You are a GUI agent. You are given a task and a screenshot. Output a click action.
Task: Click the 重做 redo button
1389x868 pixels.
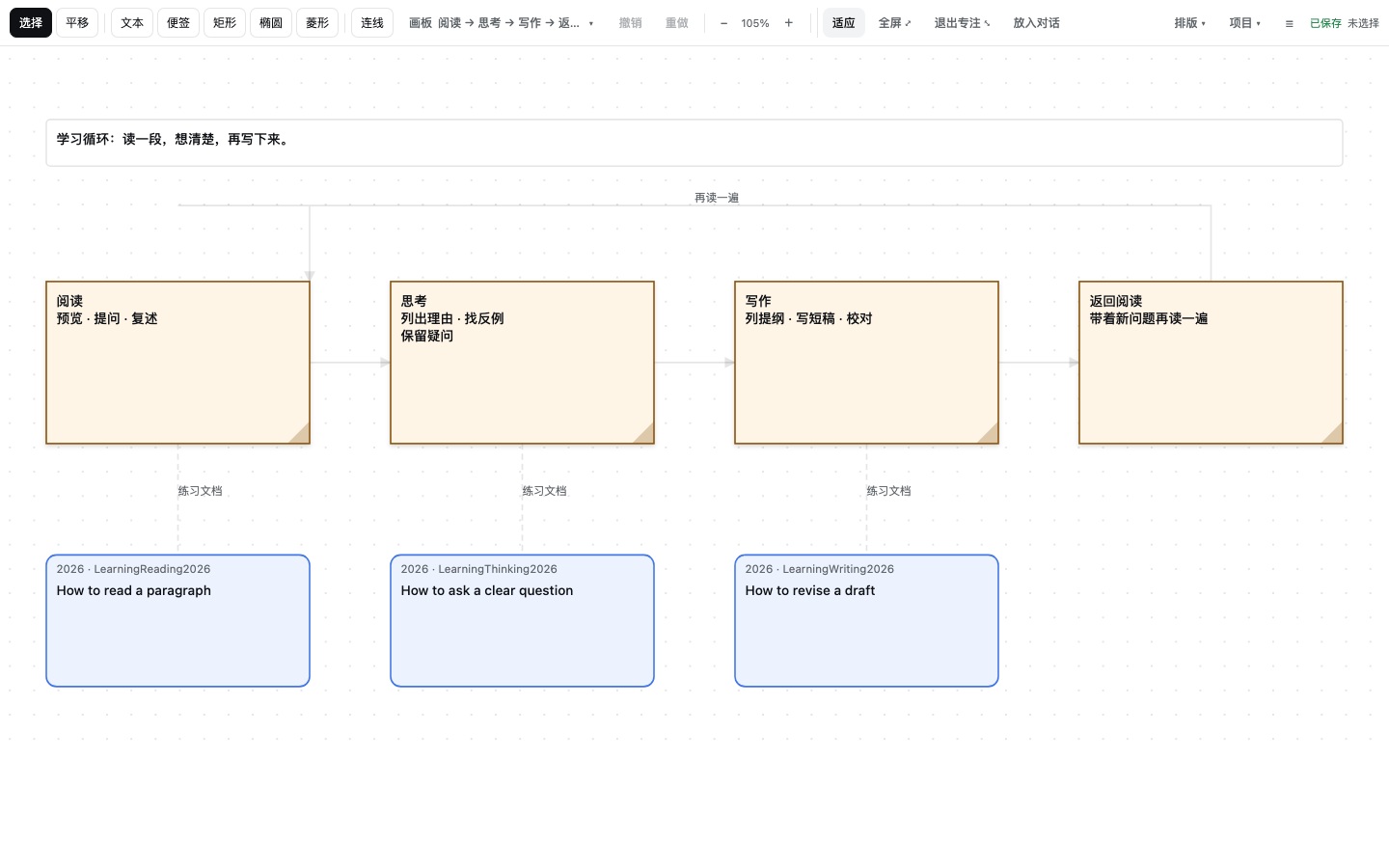point(677,23)
